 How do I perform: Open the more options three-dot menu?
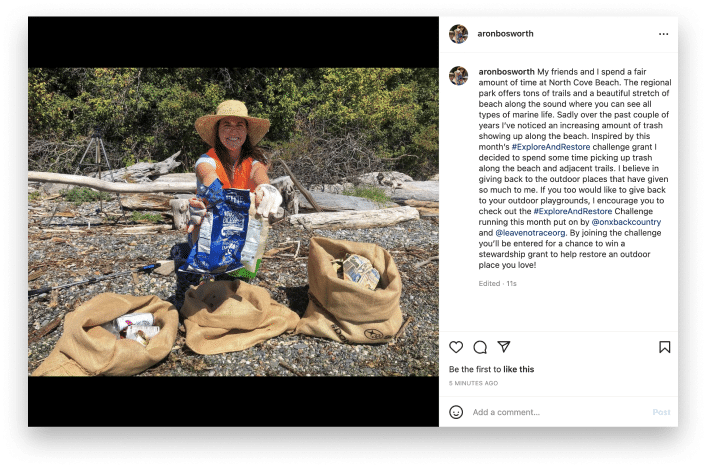point(663,34)
